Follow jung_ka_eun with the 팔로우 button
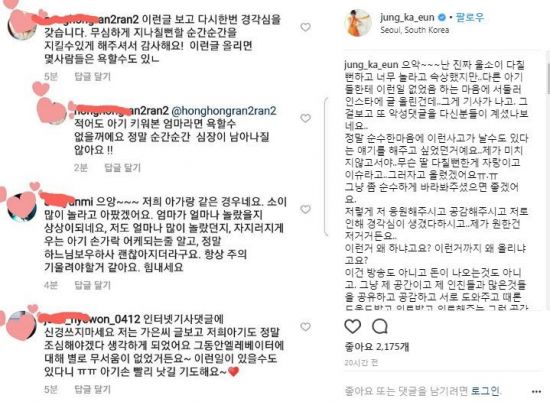This screenshot has height=402, width=550. 470,17
